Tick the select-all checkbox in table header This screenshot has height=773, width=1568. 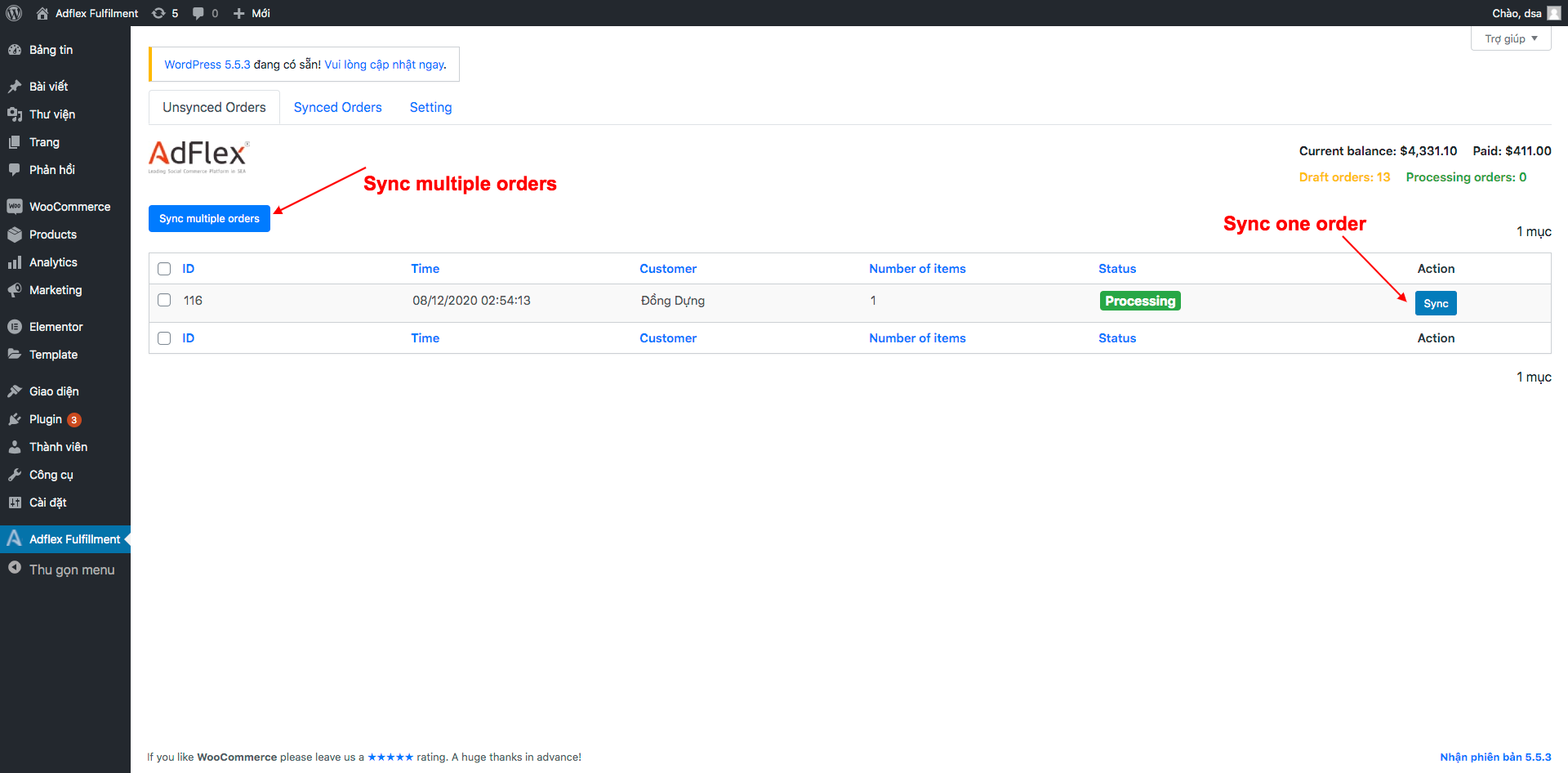164,269
